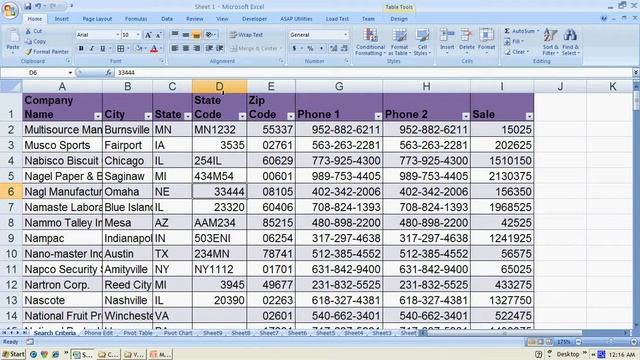Open the Zip Code filter dropdown
This screenshot has height=360, width=640.
click(290, 116)
